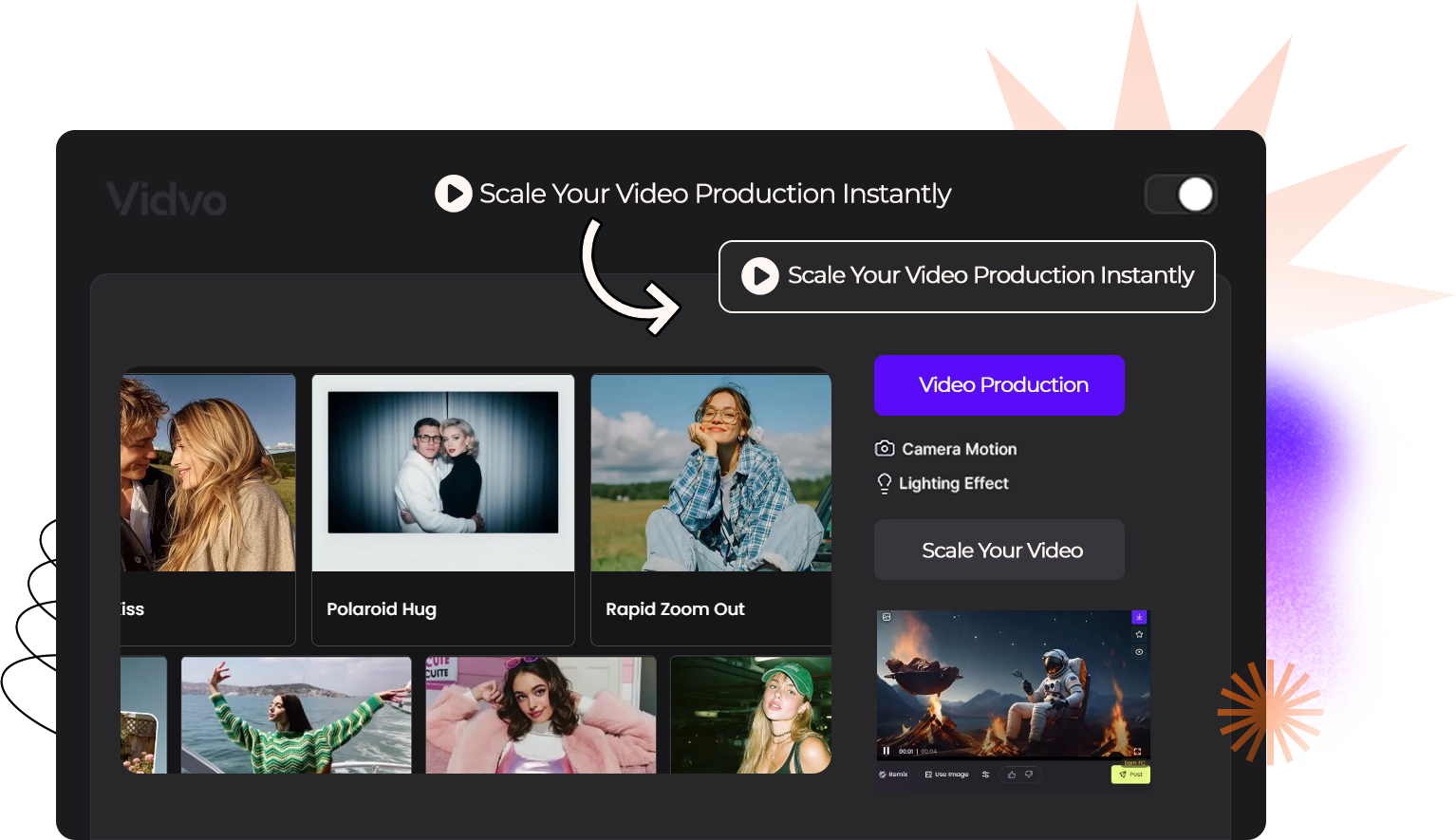Click the Scale Your Video button
Image resolution: width=1456 pixels, height=840 pixels.
tap(999, 551)
